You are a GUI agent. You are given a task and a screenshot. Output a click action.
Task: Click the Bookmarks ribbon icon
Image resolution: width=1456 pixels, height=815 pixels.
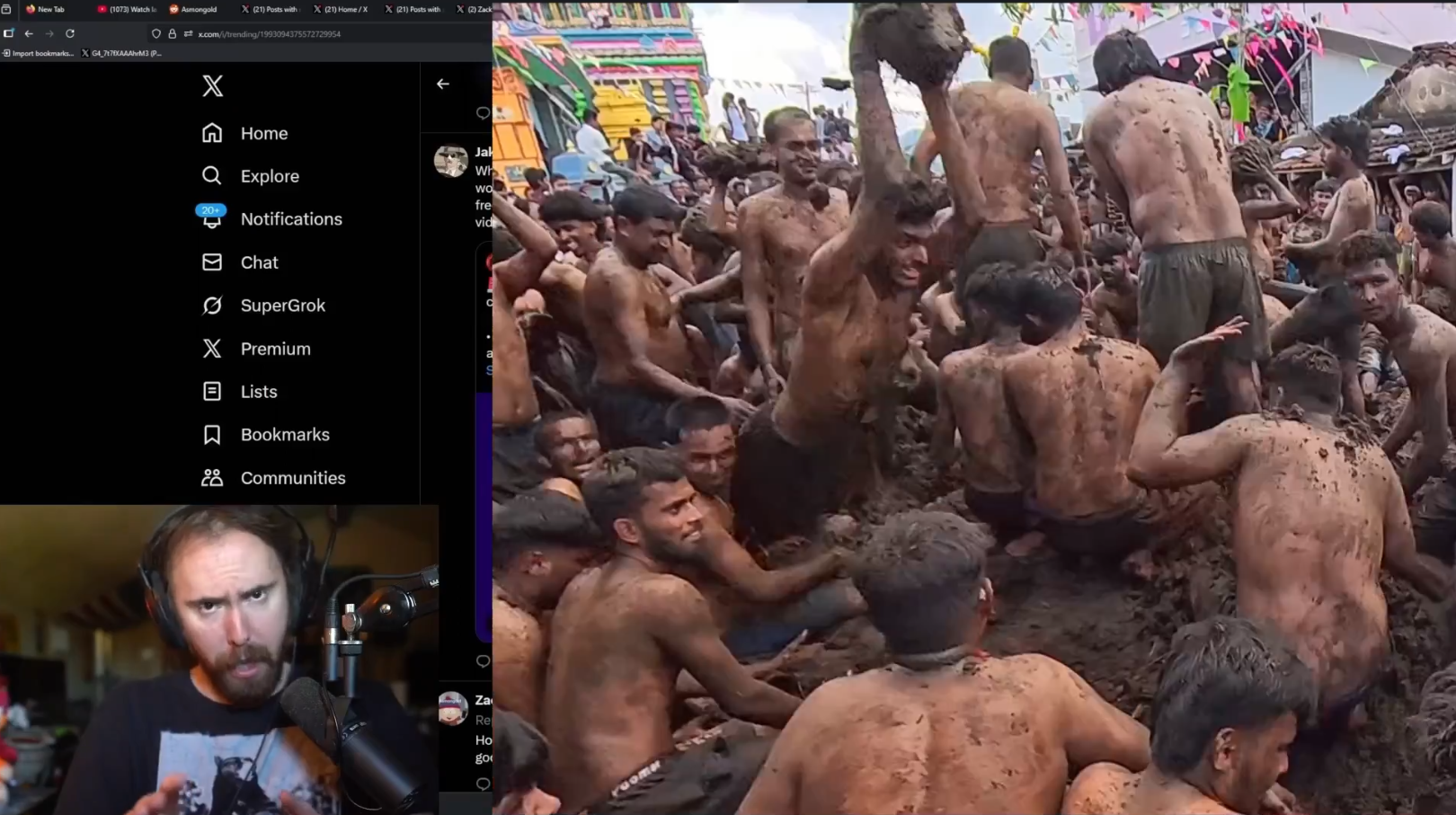coord(212,435)
